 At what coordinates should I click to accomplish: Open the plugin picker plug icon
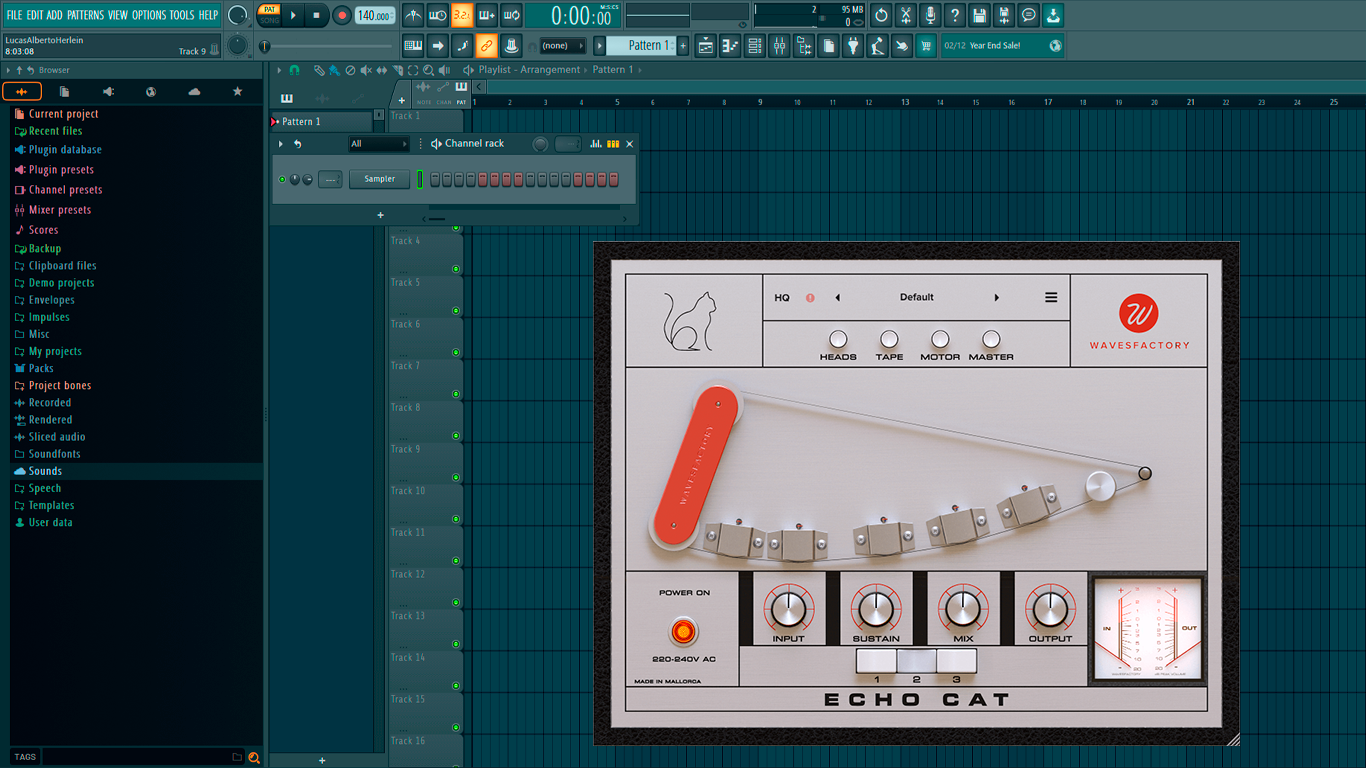tap(853, 46)
